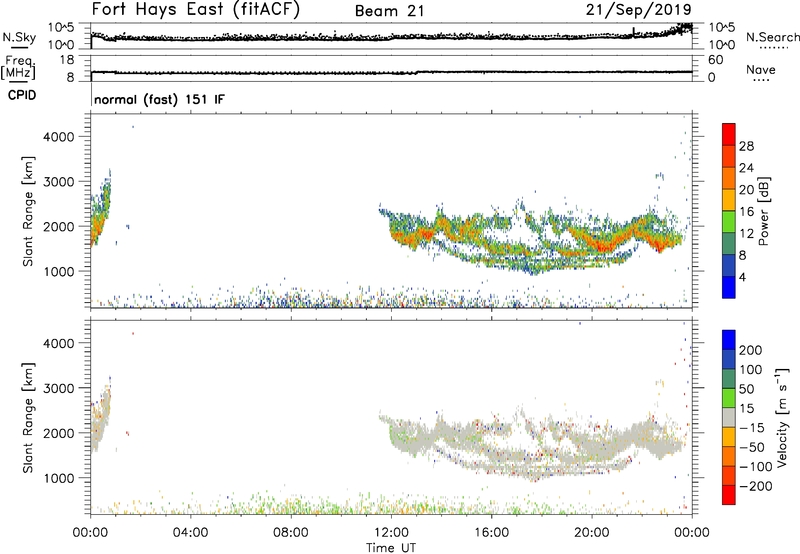Click "Slant Range [km]" label of the velocity panel
Viewport: 800px width, 554px height.
28,418
